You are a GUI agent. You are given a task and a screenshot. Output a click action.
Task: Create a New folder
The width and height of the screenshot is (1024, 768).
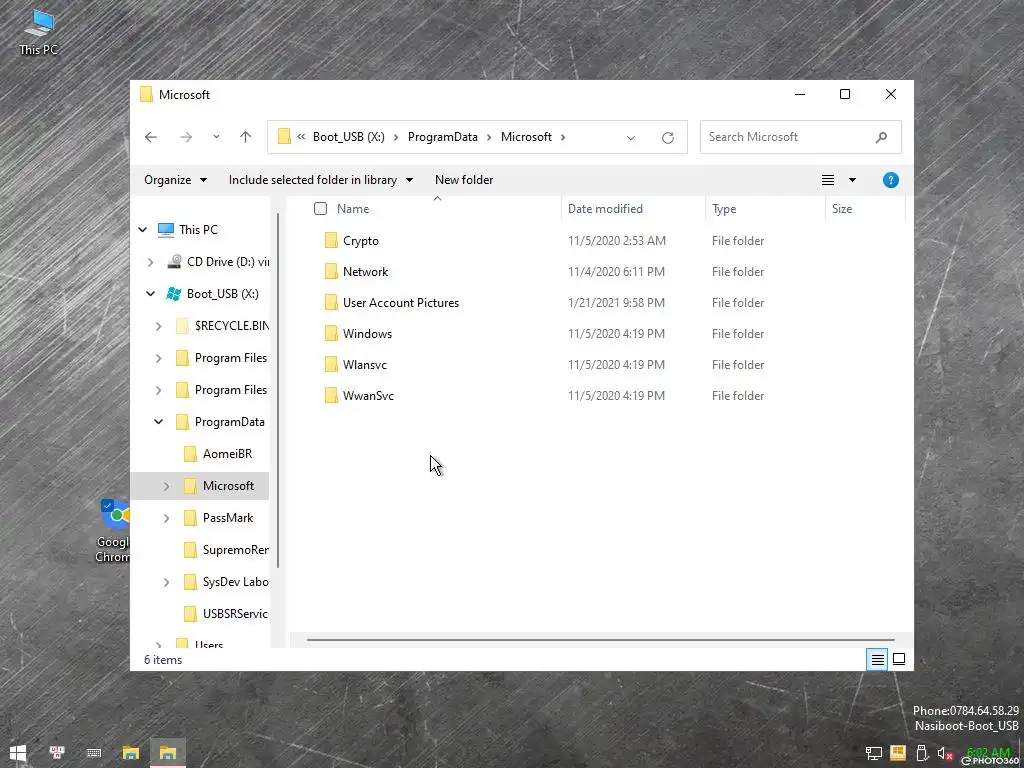point(464,180)
